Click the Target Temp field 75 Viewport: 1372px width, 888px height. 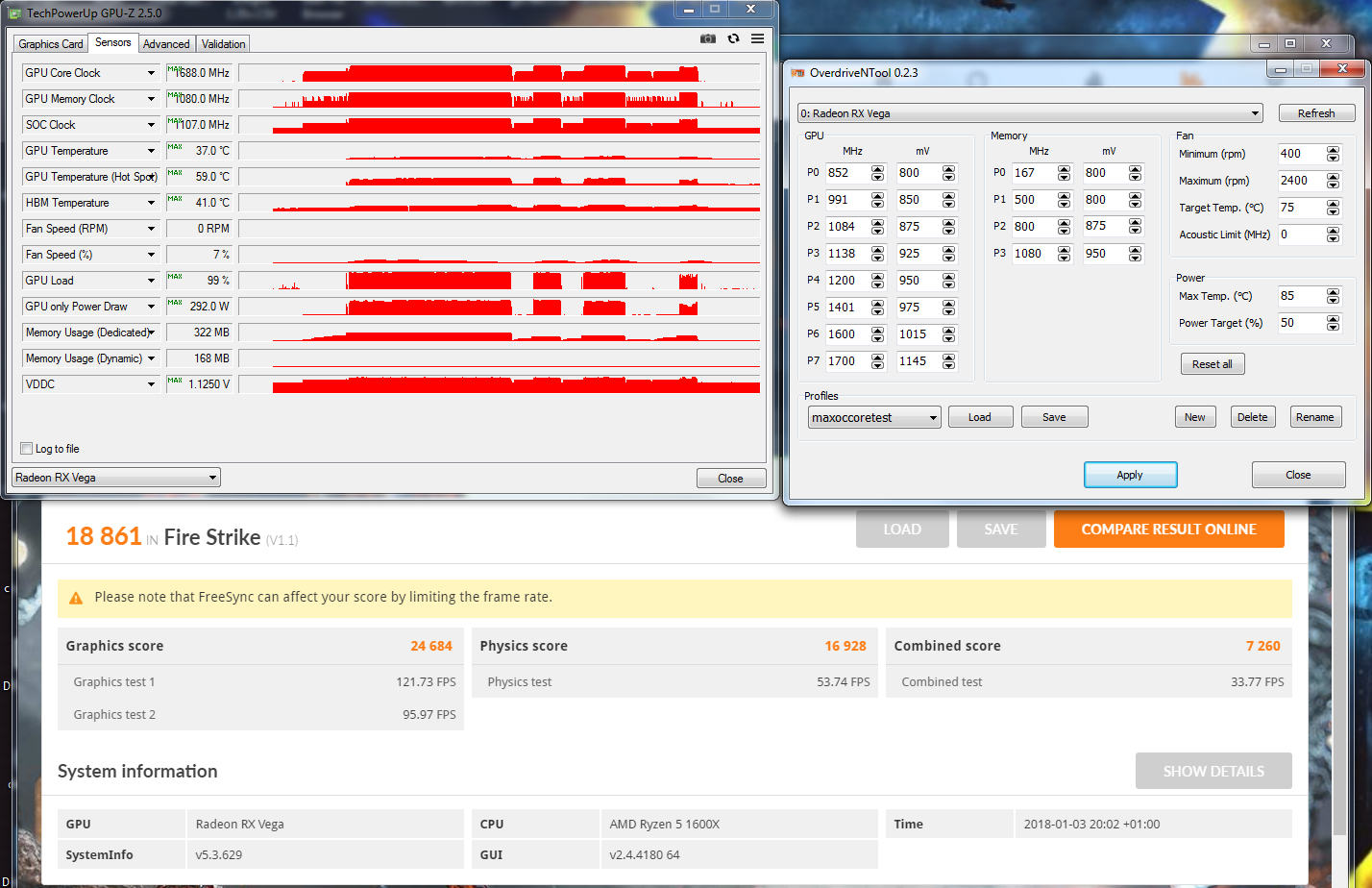point(1301,208)
